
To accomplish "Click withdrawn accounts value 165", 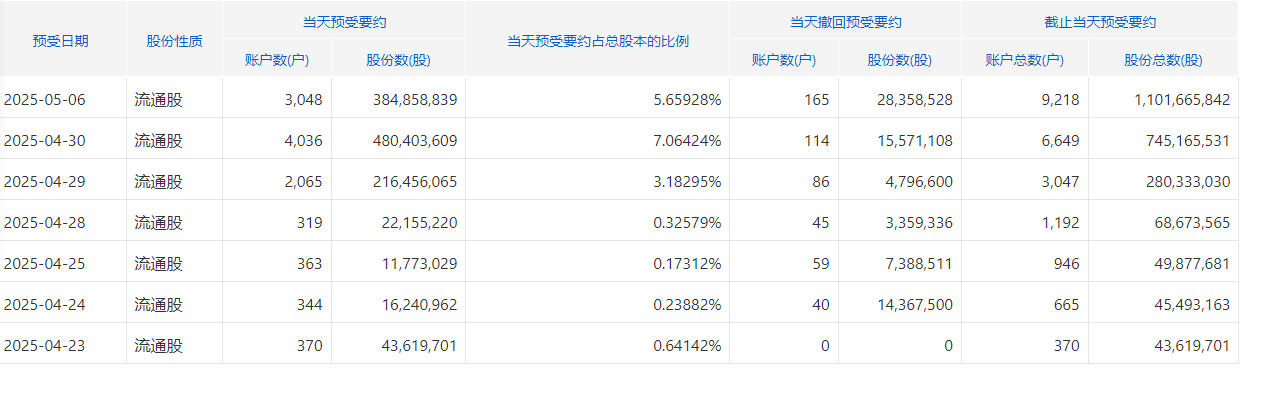I will tap(817, 99).
